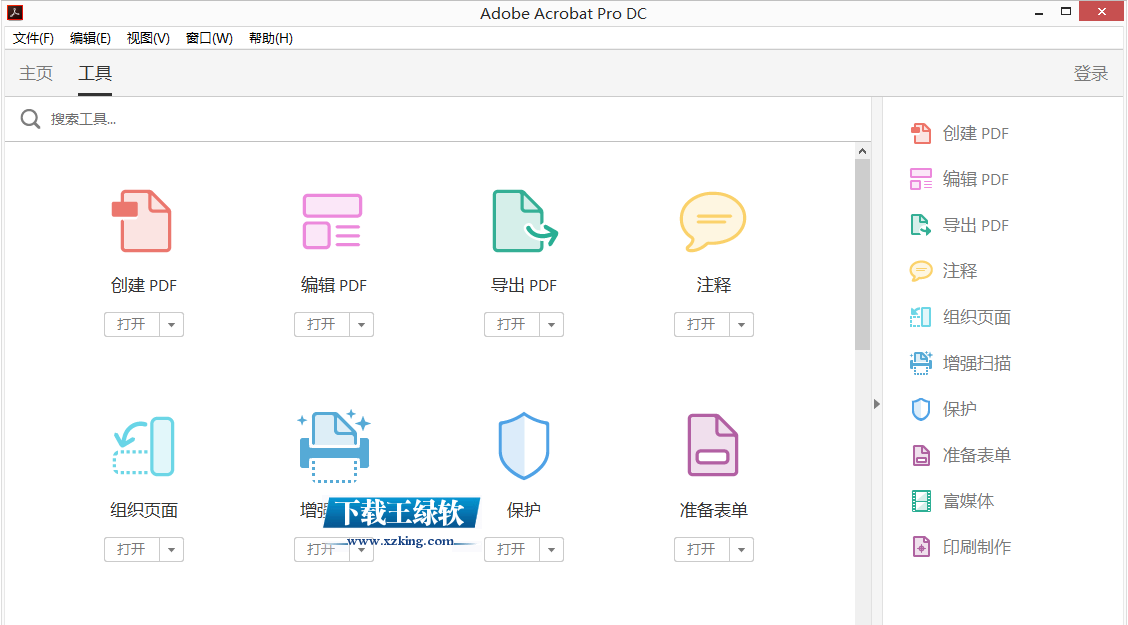
Task: Expand the 导出 PDF open-button dropdown arrow
Action: (x=551, y=324)
